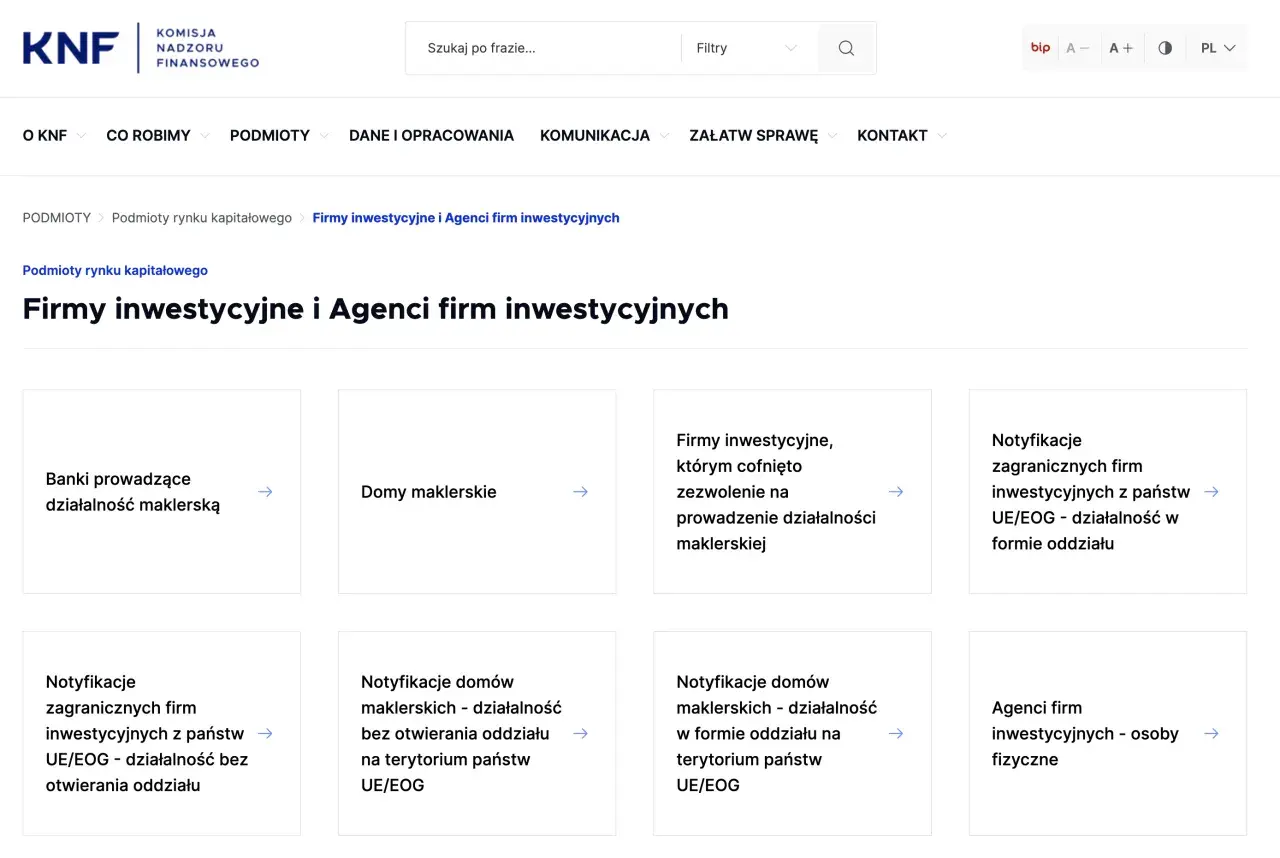1280x858 pixels.
Task: Click arrow on 'Domy maklerskie' card
Action: [580, 492]
